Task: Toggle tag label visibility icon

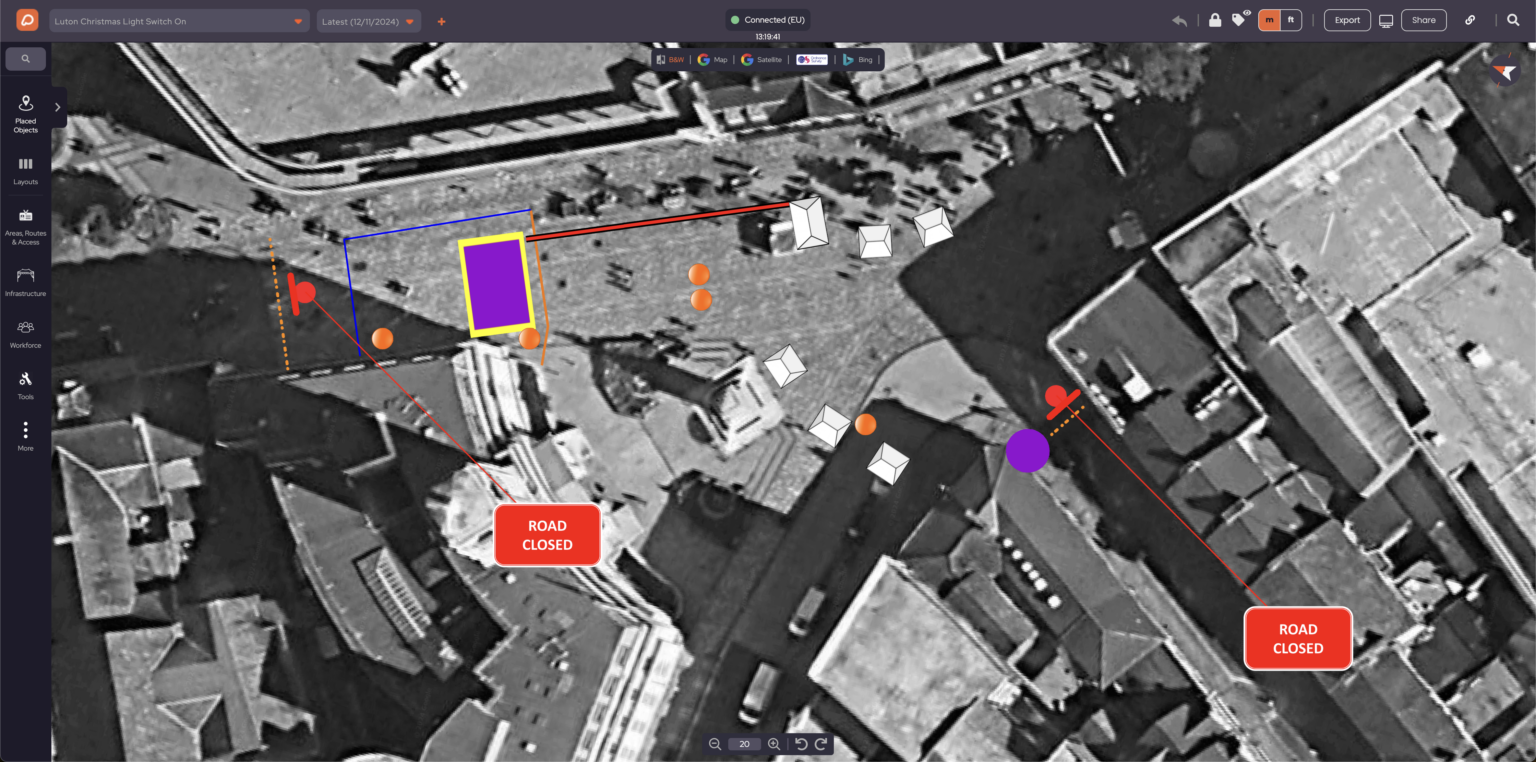Action: pos(1240,19)
